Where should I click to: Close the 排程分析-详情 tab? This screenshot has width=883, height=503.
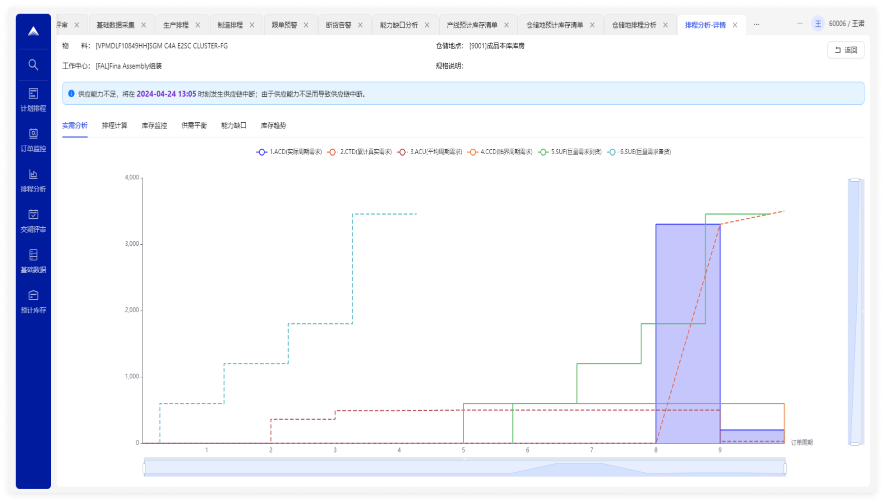[735, 25]
